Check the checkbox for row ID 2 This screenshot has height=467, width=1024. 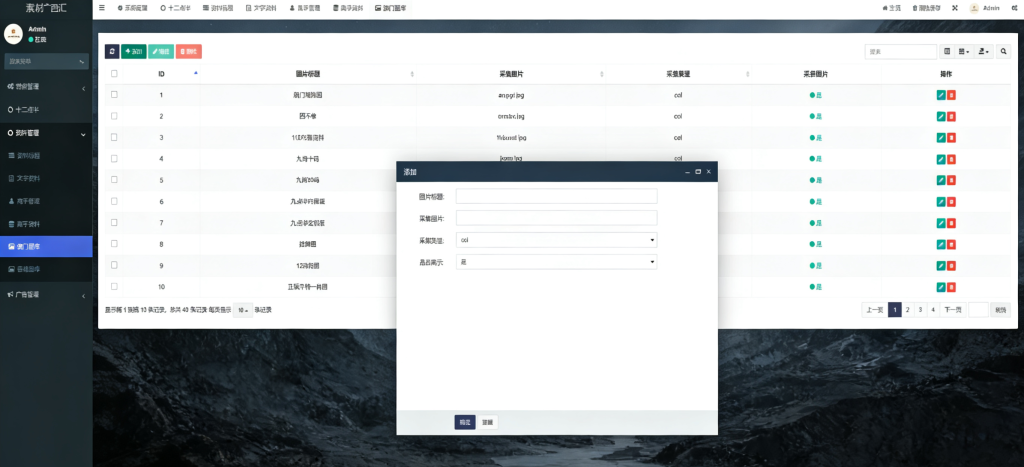[x=114, y=116]
